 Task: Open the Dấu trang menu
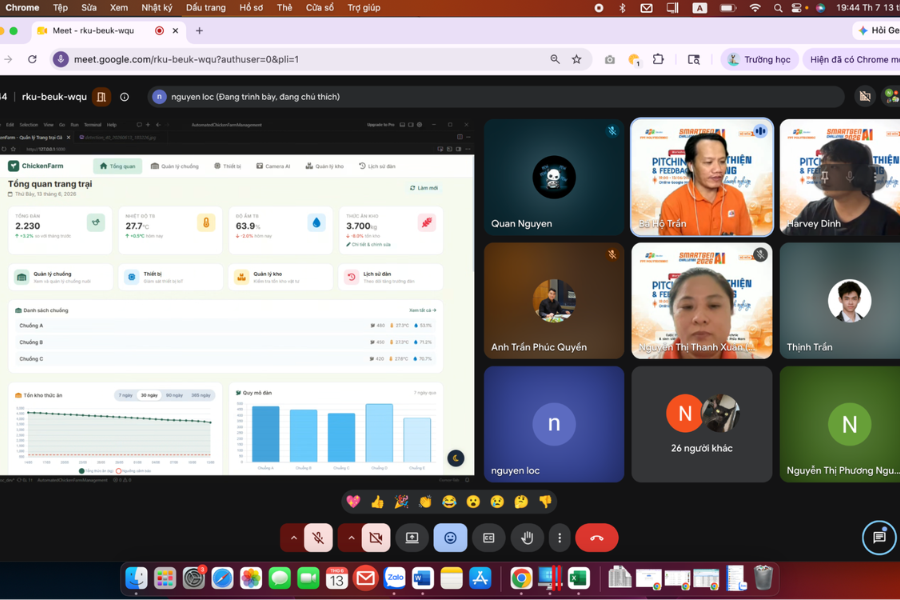click(x=205, y=7)
